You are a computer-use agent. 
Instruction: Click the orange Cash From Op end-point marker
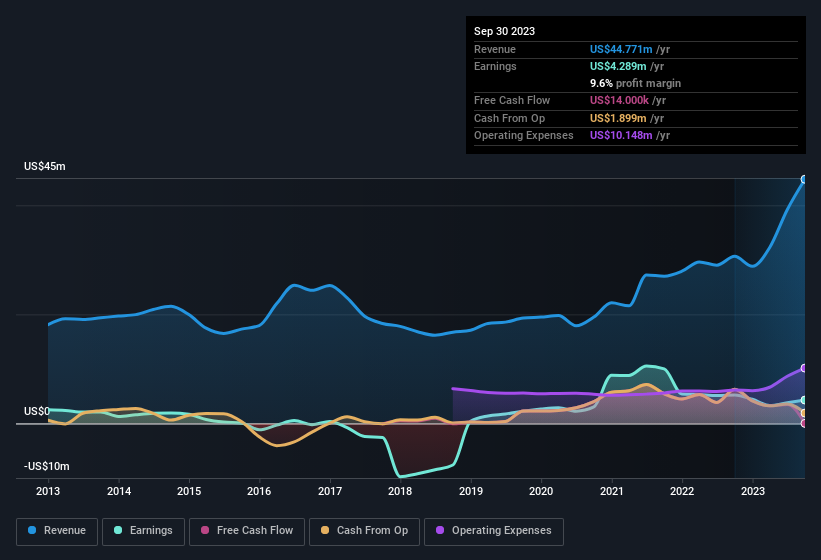click(804, 413)
